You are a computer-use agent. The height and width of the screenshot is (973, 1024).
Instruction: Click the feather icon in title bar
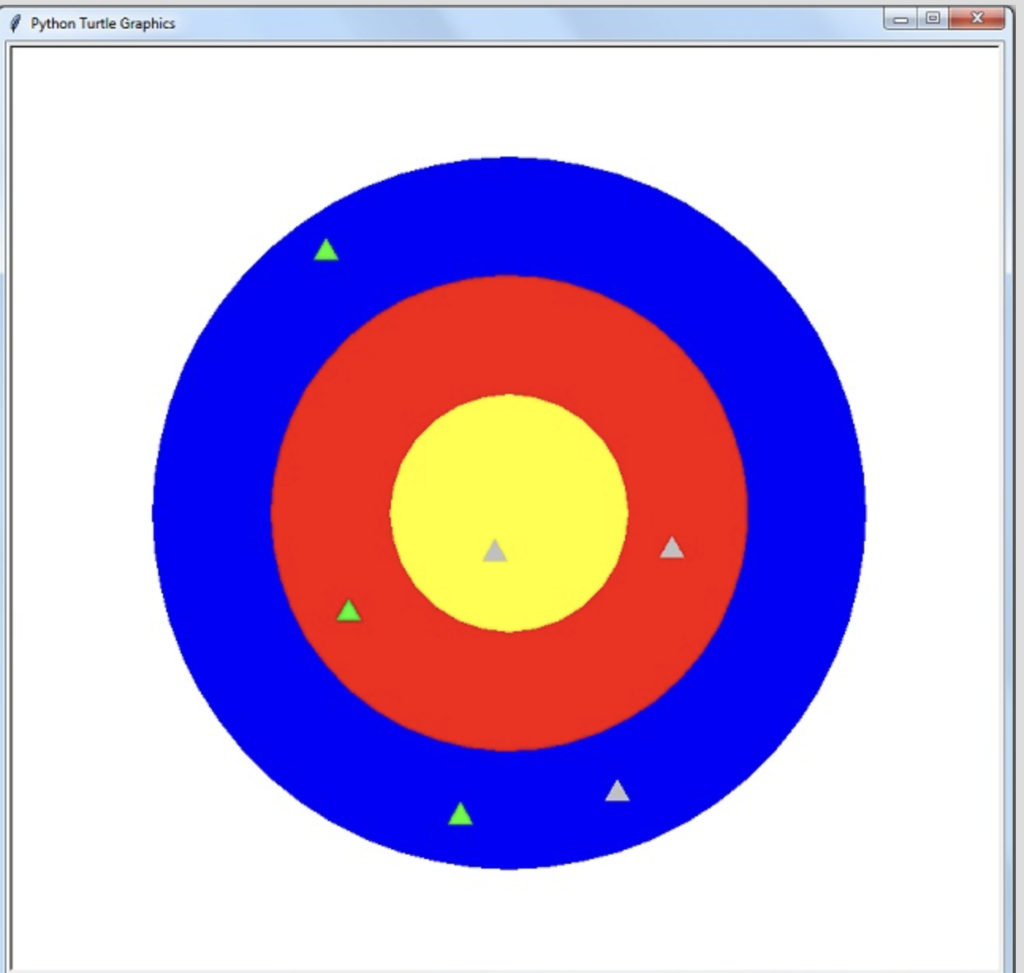(15, 24)
